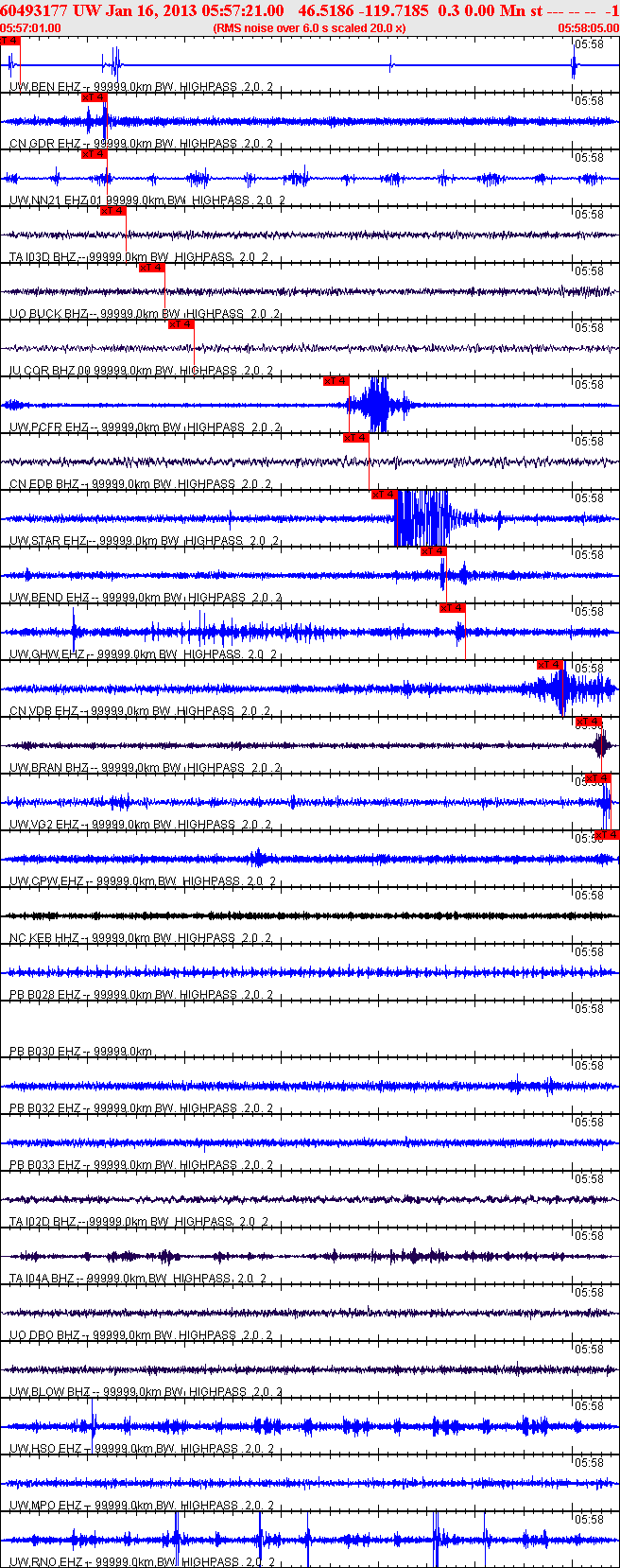Select the red pick marker on the TA.I03D trace

click(x=113, y=211)
